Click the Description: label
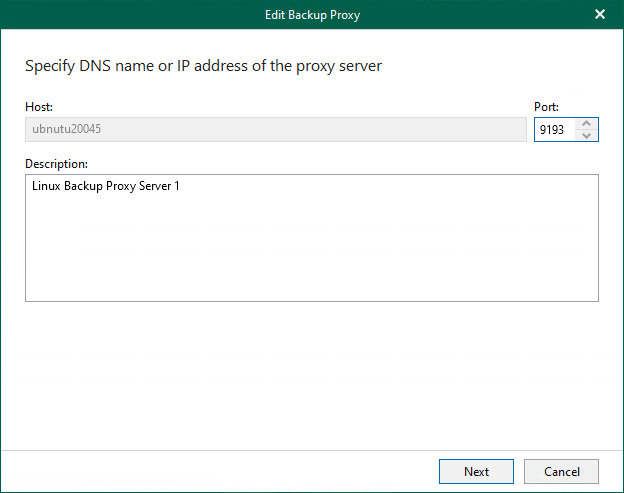 tap(56, 162)
